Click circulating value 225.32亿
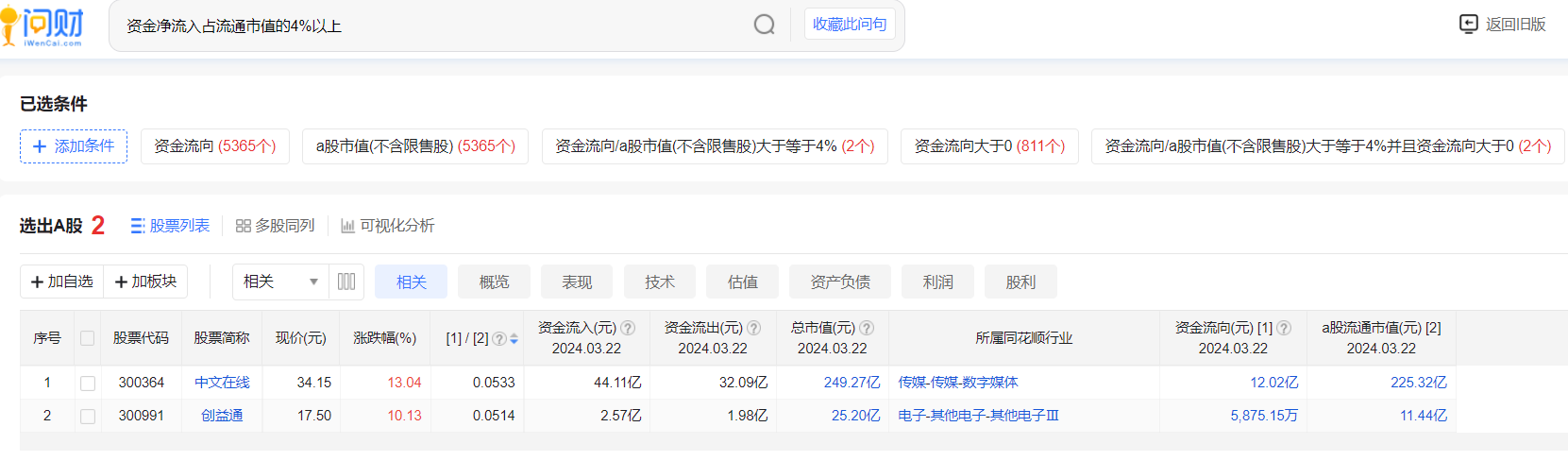The height and width of the screenshot is (461, 1568). 1418,383
